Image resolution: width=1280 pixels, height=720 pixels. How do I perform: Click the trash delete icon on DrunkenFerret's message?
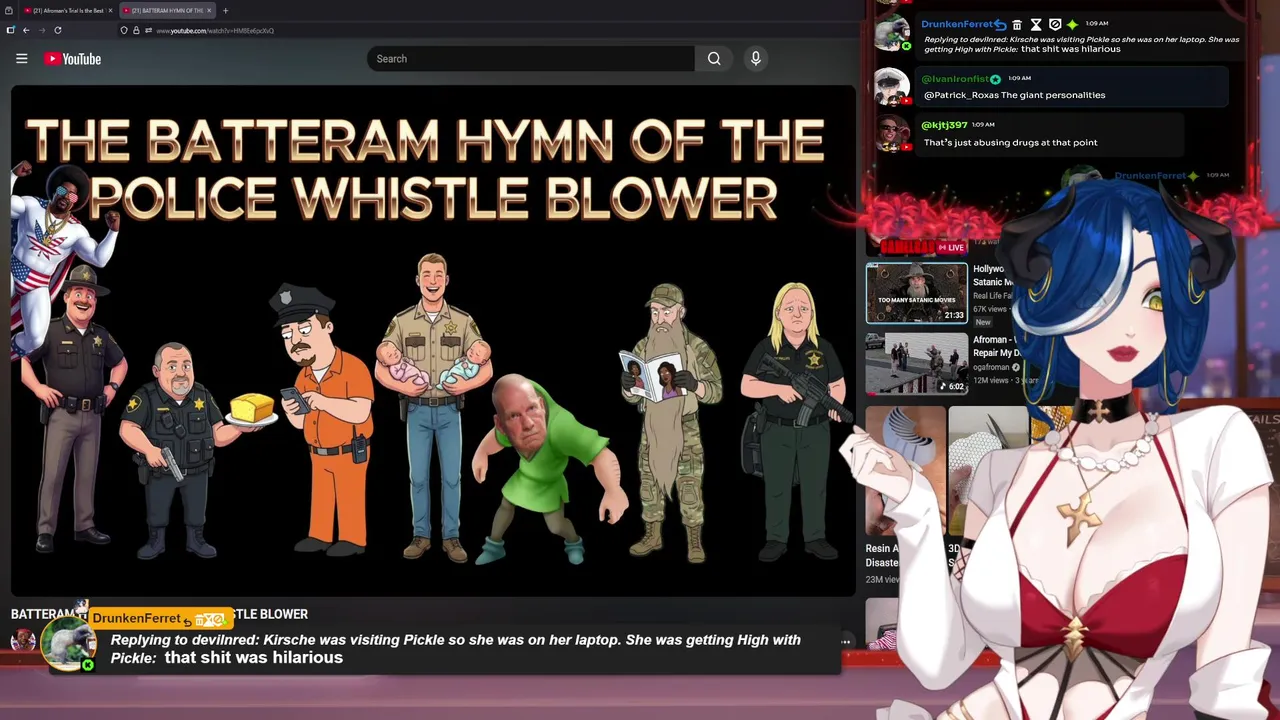point(1017,24)
